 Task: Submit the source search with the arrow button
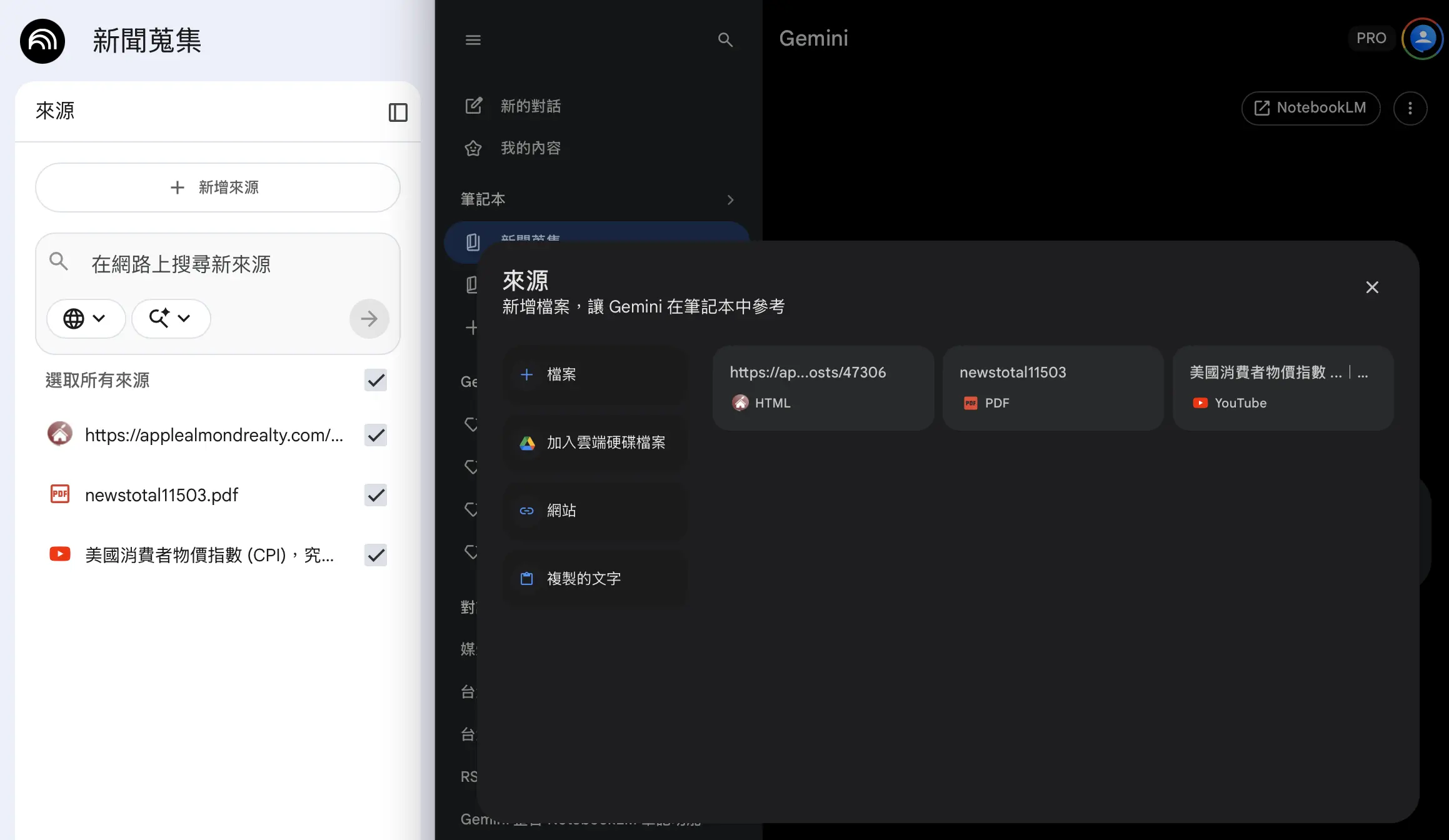(x=369, y=319)
